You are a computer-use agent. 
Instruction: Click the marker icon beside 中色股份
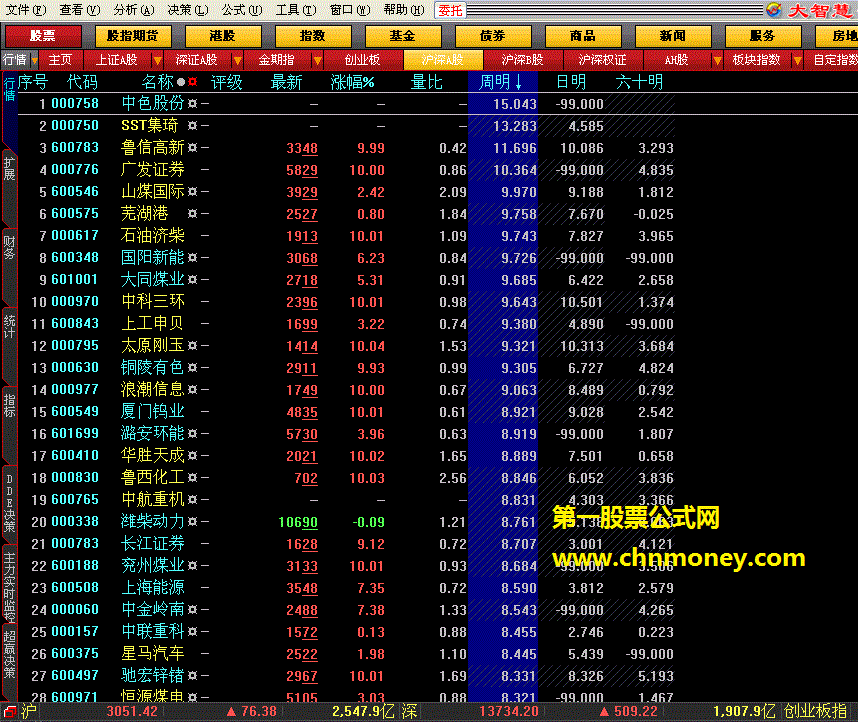tap(192, 103)
